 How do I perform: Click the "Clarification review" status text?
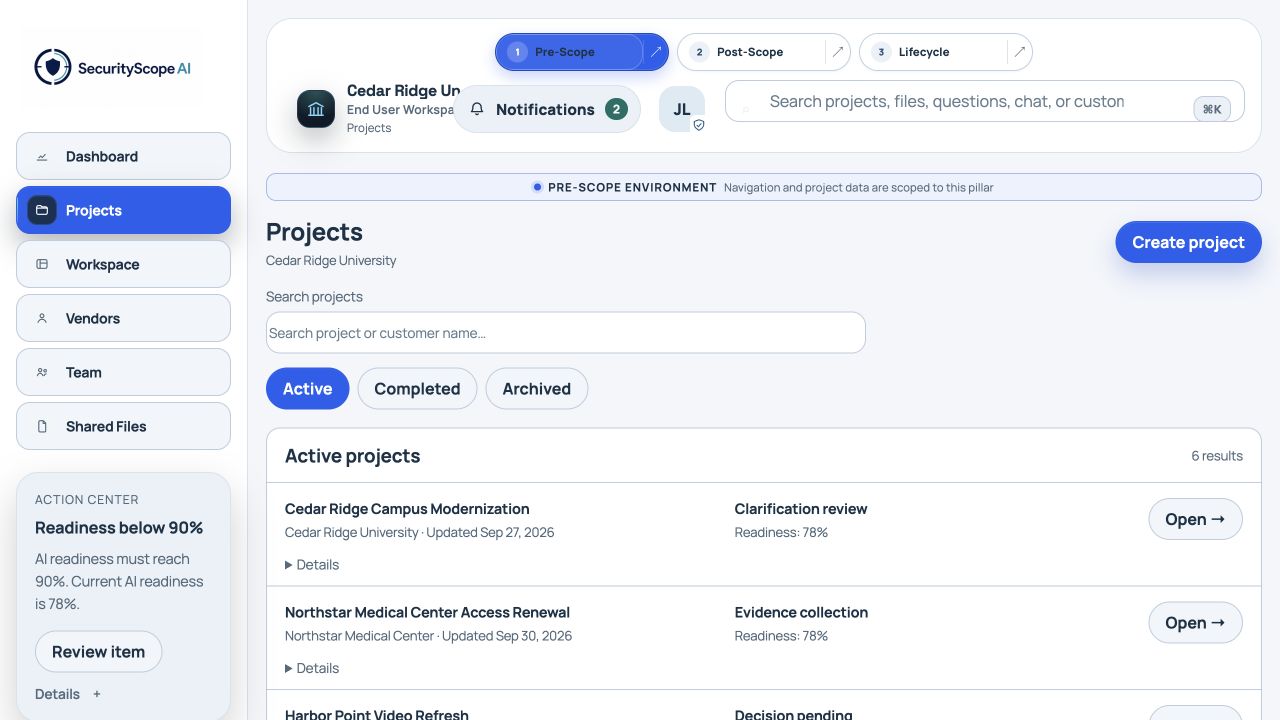pos(801,509)
